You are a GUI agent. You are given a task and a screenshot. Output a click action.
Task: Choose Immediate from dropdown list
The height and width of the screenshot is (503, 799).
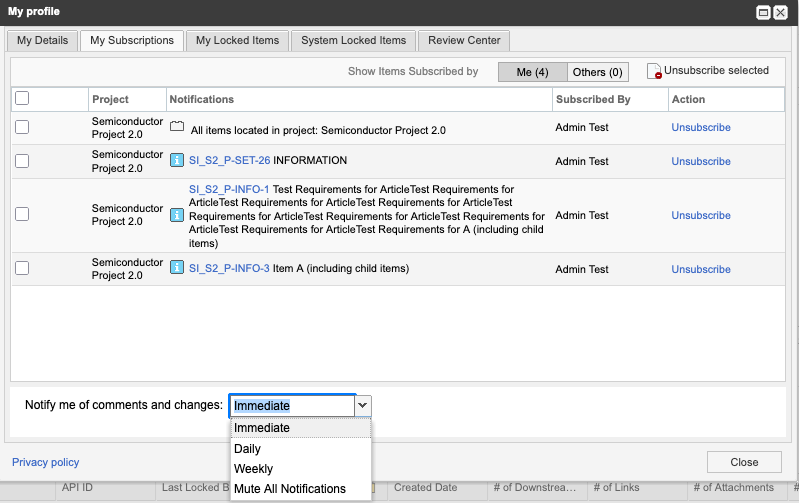301,428
